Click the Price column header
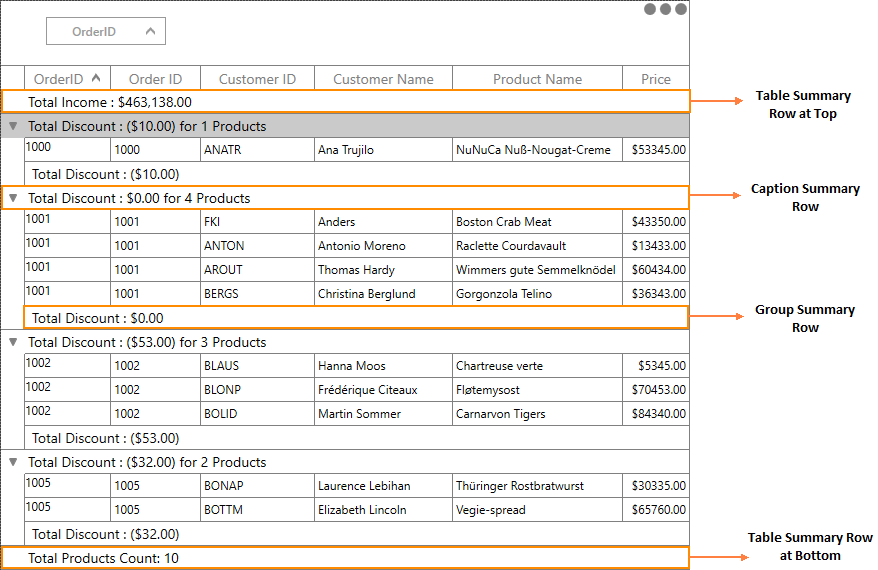878x570 pixels. [x=656, y=79]
